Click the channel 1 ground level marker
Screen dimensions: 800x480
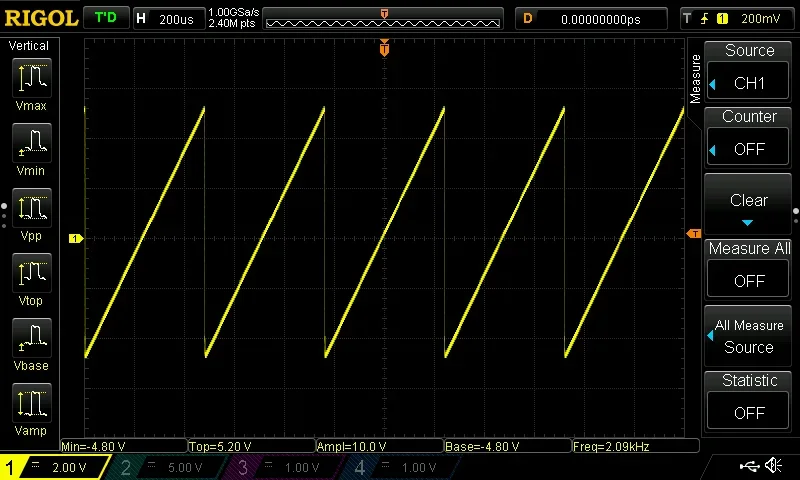(76, 238)
